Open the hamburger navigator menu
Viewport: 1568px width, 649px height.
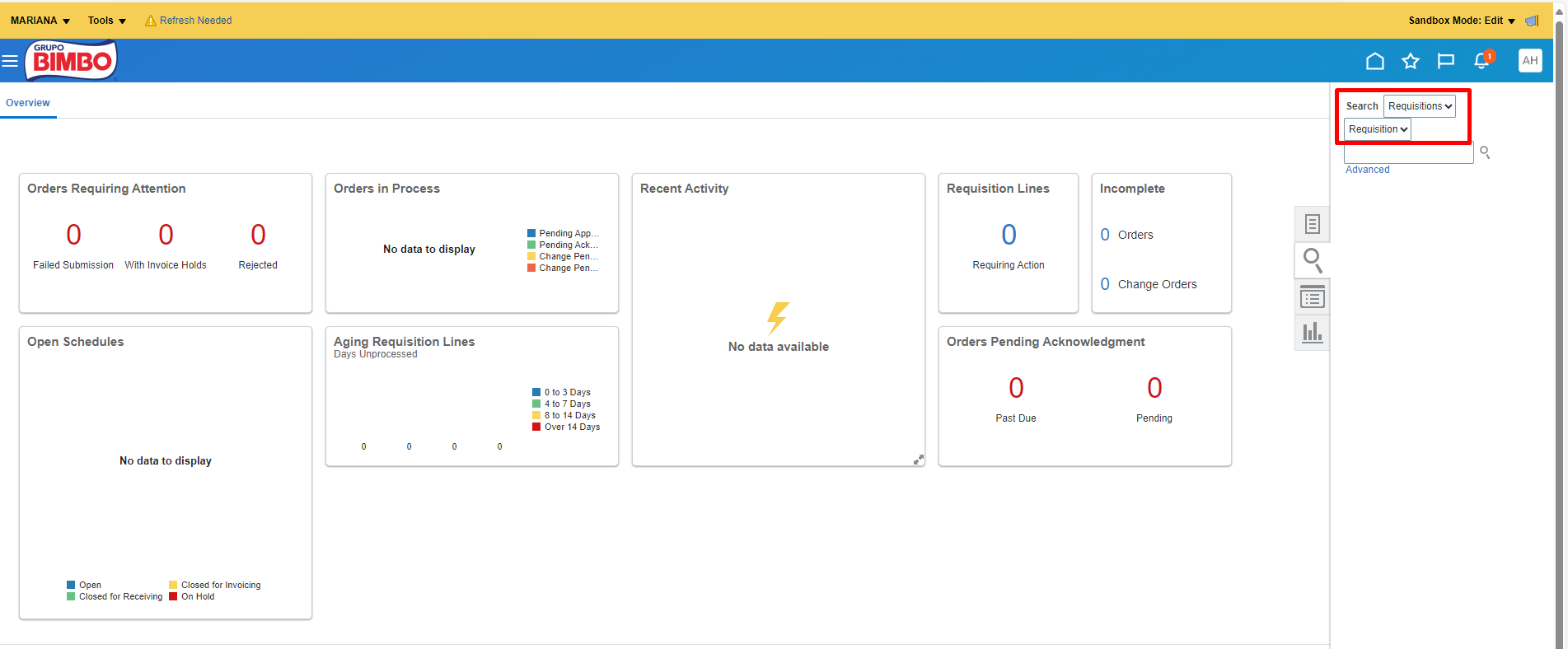10,61
